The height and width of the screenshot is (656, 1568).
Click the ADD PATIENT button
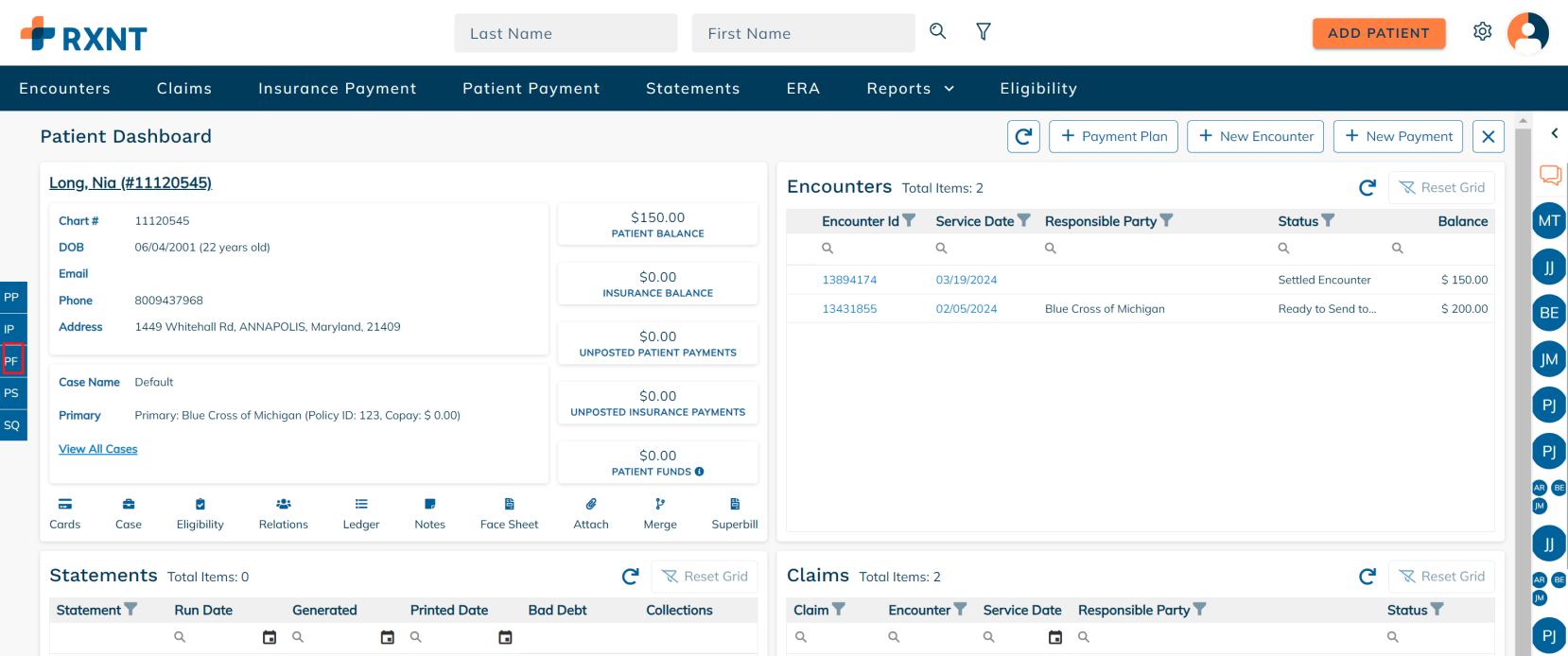(1378, 33)
